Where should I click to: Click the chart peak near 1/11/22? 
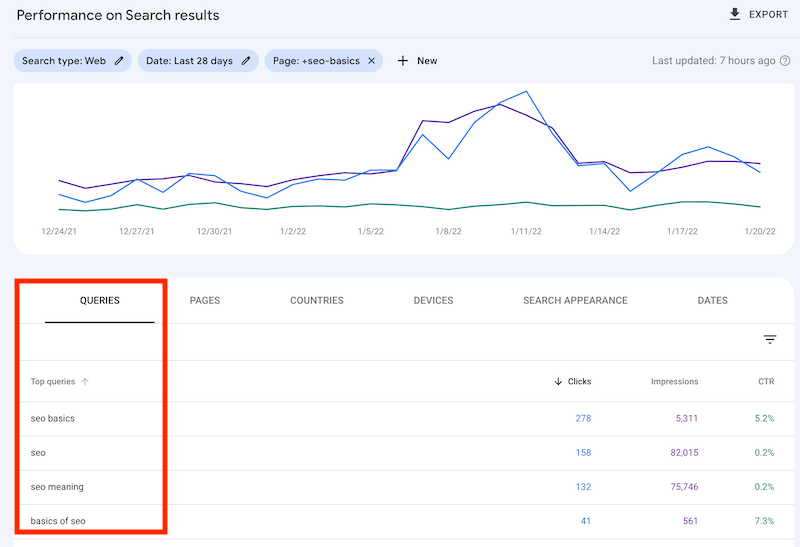tap(526, 91)
